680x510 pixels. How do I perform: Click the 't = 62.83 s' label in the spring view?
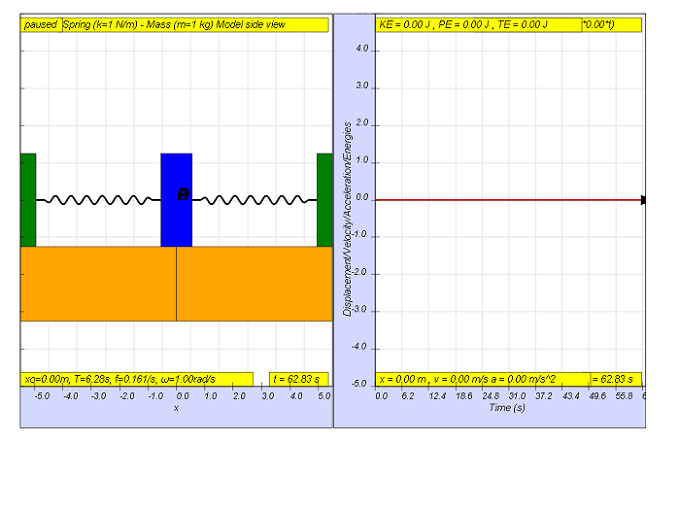click(x=298, y=379)
